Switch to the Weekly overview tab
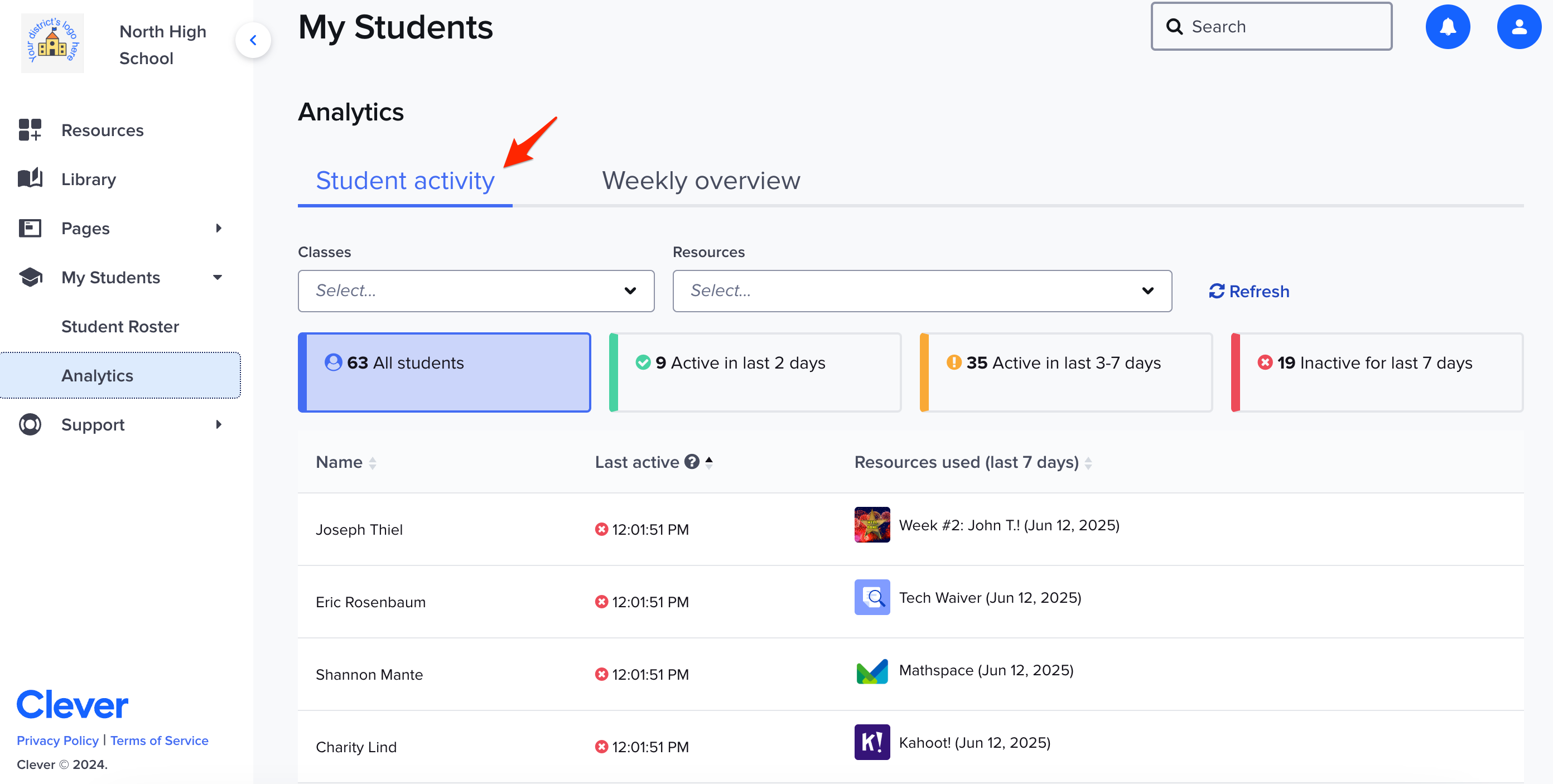Image resolution: width=1553 pixels, height=784 pixels. coord(701,181)
